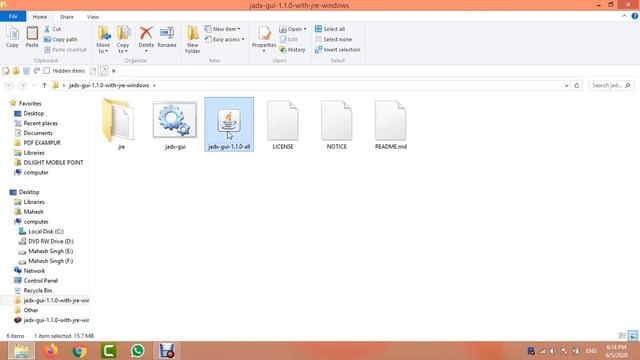The image size is (640, 360).
Task: Open Recent places in sidebar
Action: (40, 123)
